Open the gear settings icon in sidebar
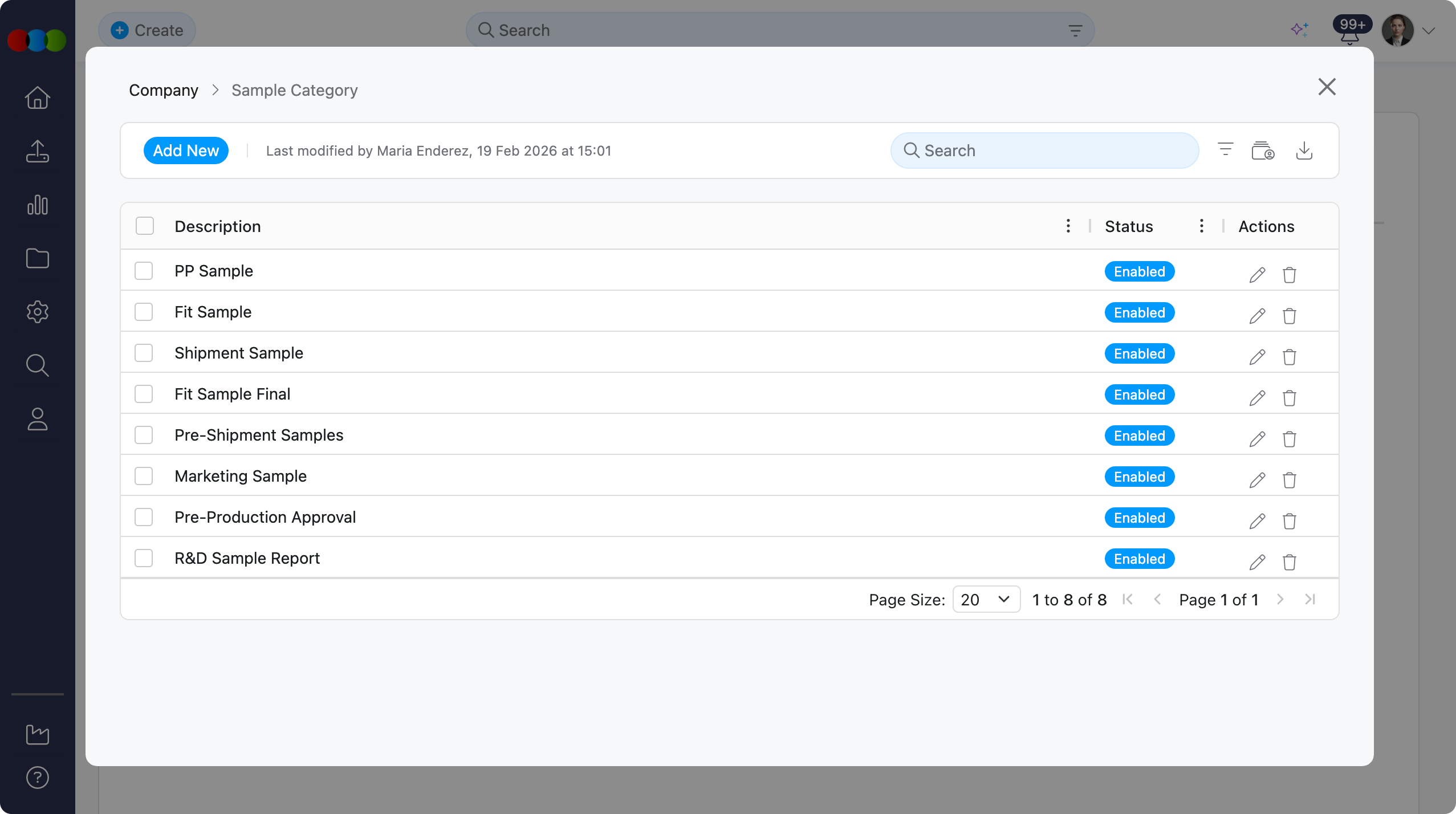The image size is (1456, 814). point(38,312)
